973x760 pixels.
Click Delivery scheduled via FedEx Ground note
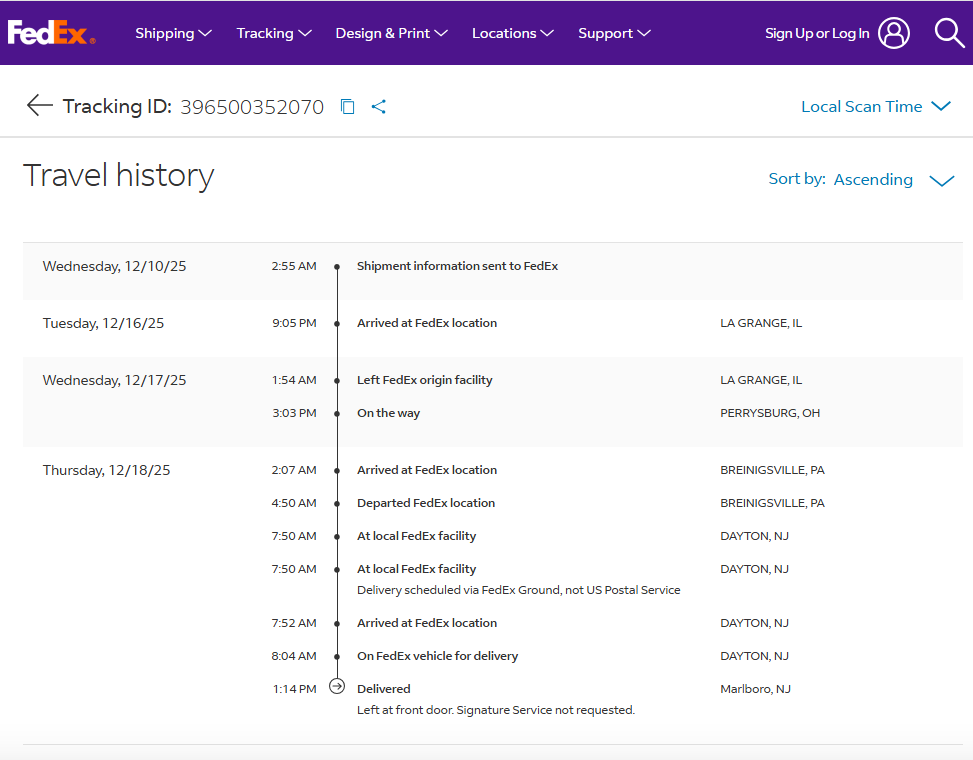[519, 590]
